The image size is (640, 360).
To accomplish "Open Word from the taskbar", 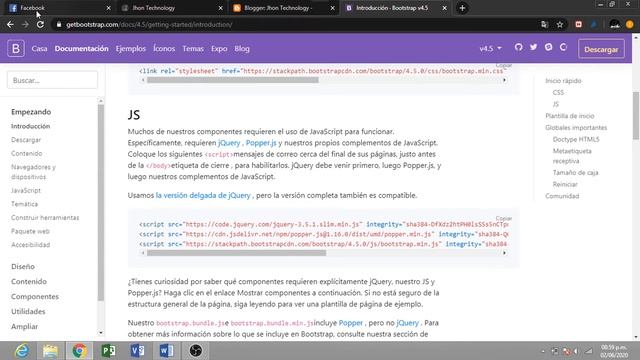I will coord(167,351).
